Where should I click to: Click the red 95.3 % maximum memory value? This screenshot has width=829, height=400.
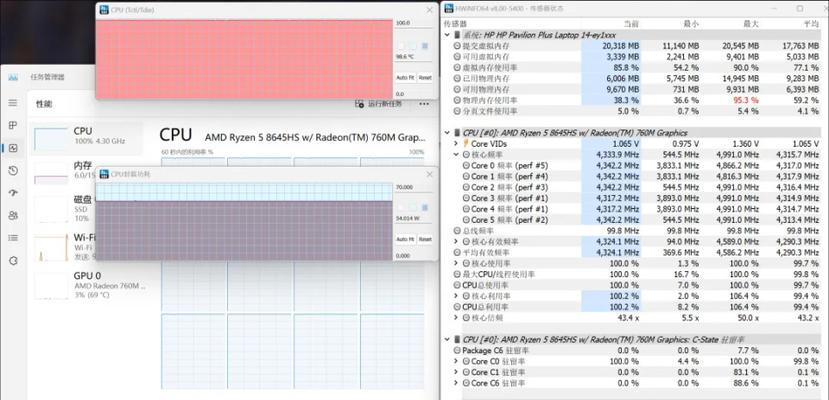click(x=747, y=100)
